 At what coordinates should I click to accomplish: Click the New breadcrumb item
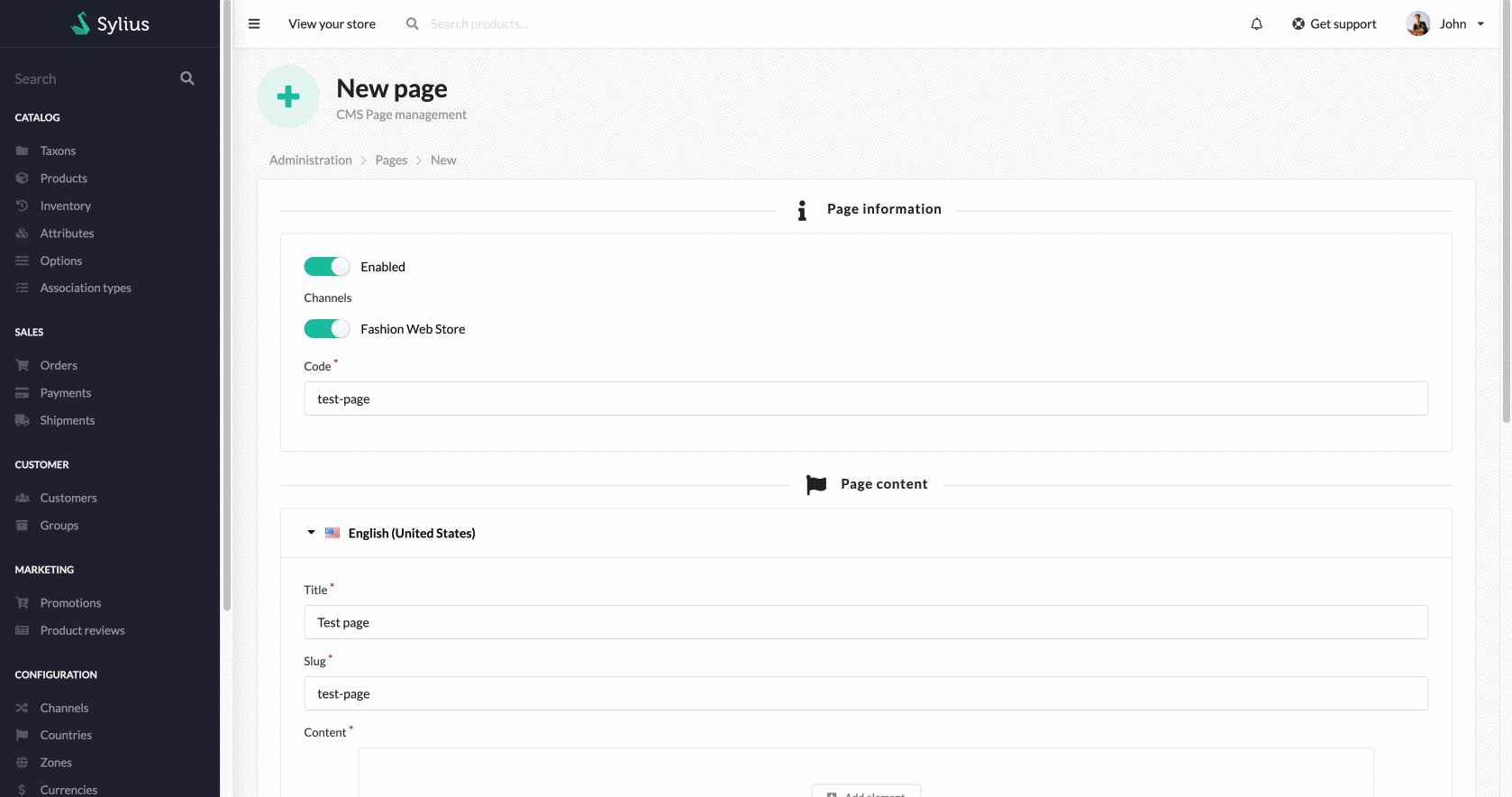tap(443, 160)
